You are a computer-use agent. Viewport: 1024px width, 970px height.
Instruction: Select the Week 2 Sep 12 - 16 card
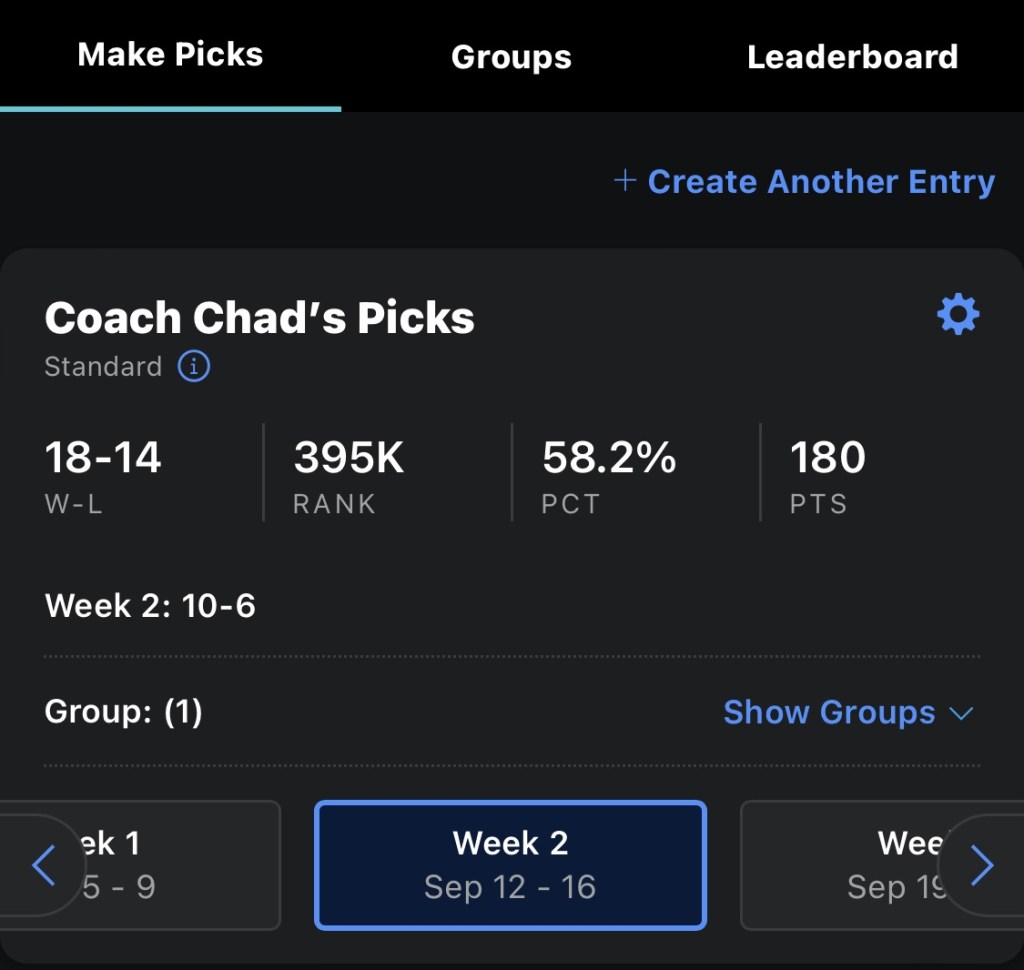510,865
